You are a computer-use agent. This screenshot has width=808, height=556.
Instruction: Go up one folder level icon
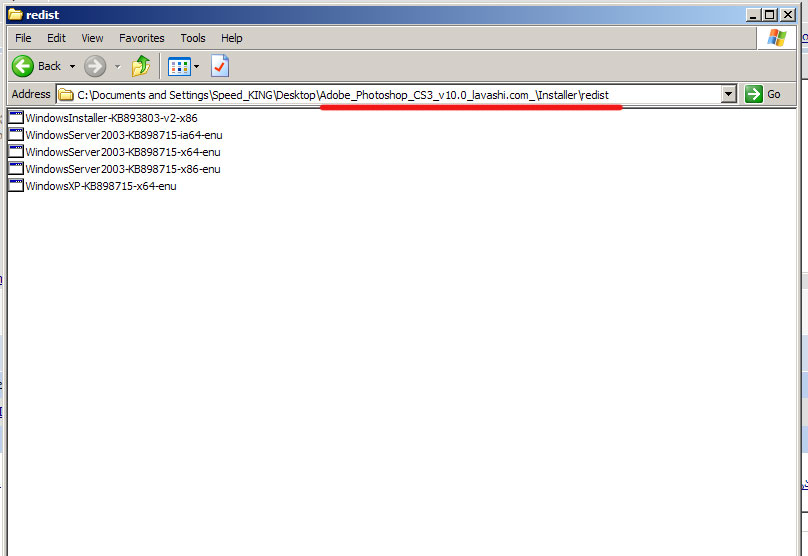tap(141, 66)
